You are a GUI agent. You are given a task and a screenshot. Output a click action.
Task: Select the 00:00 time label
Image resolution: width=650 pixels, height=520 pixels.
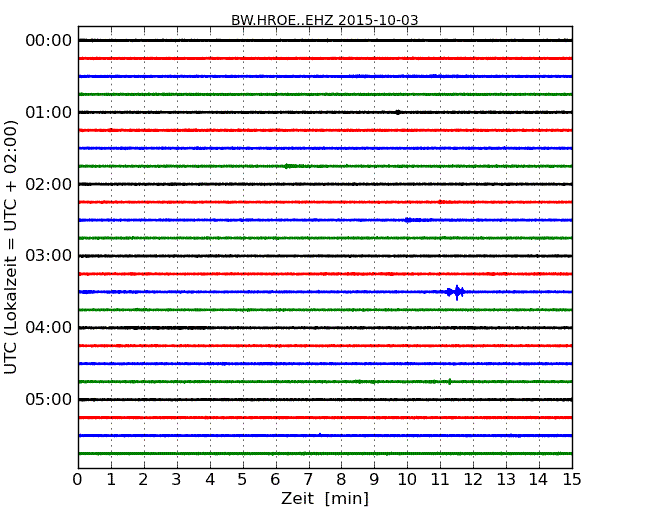[49, 41]
